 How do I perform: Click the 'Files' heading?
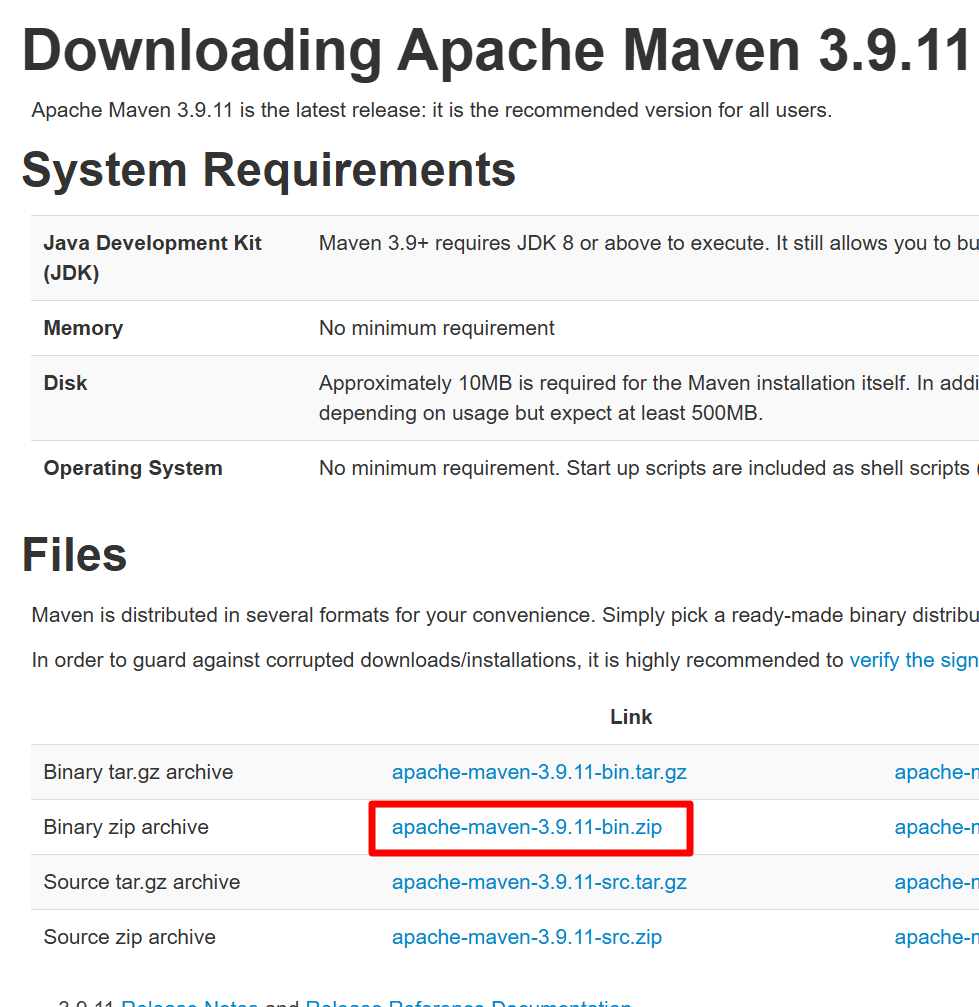coord(75,555)
